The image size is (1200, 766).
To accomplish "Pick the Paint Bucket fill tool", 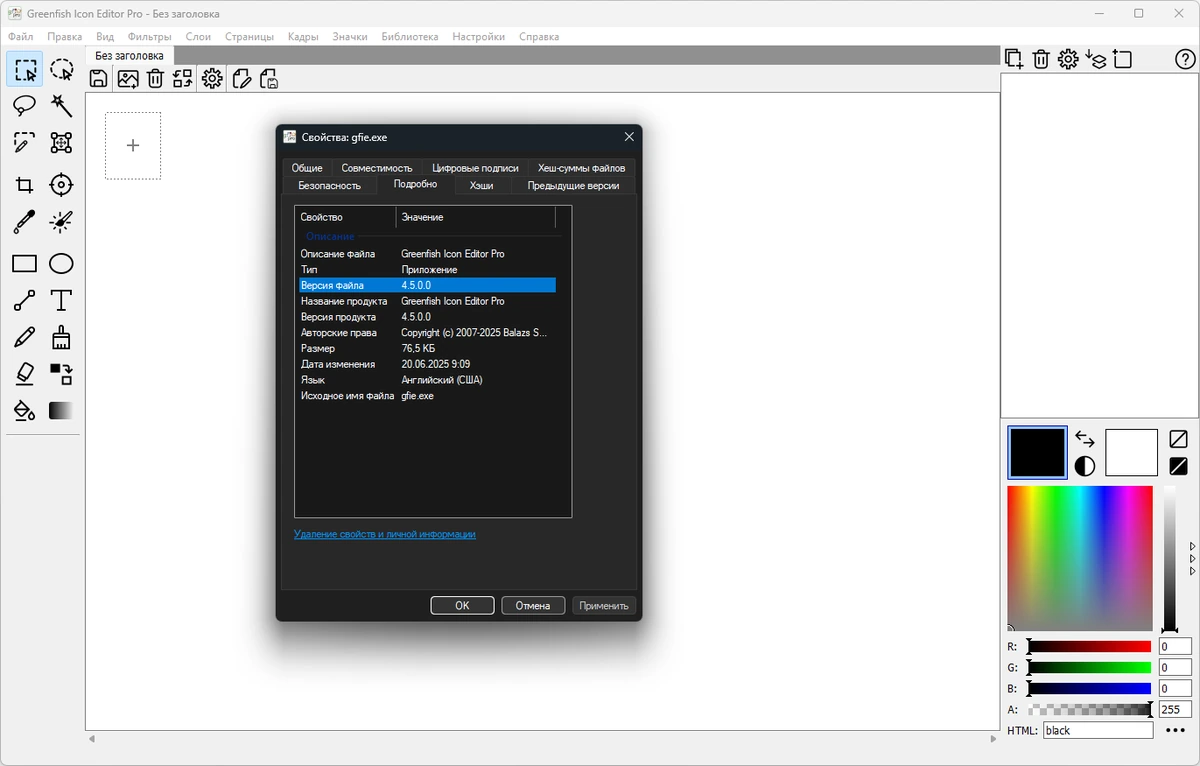I will point(25,411).
